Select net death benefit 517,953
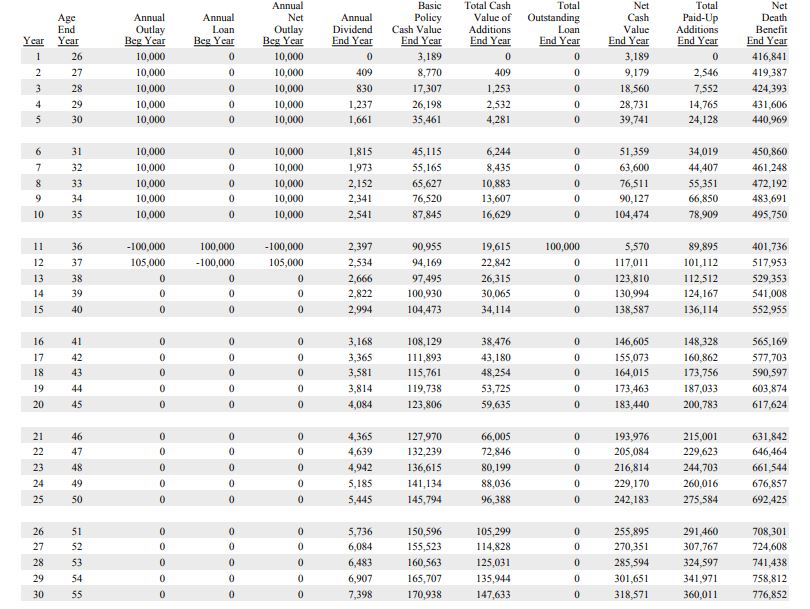 pos(770,263)
